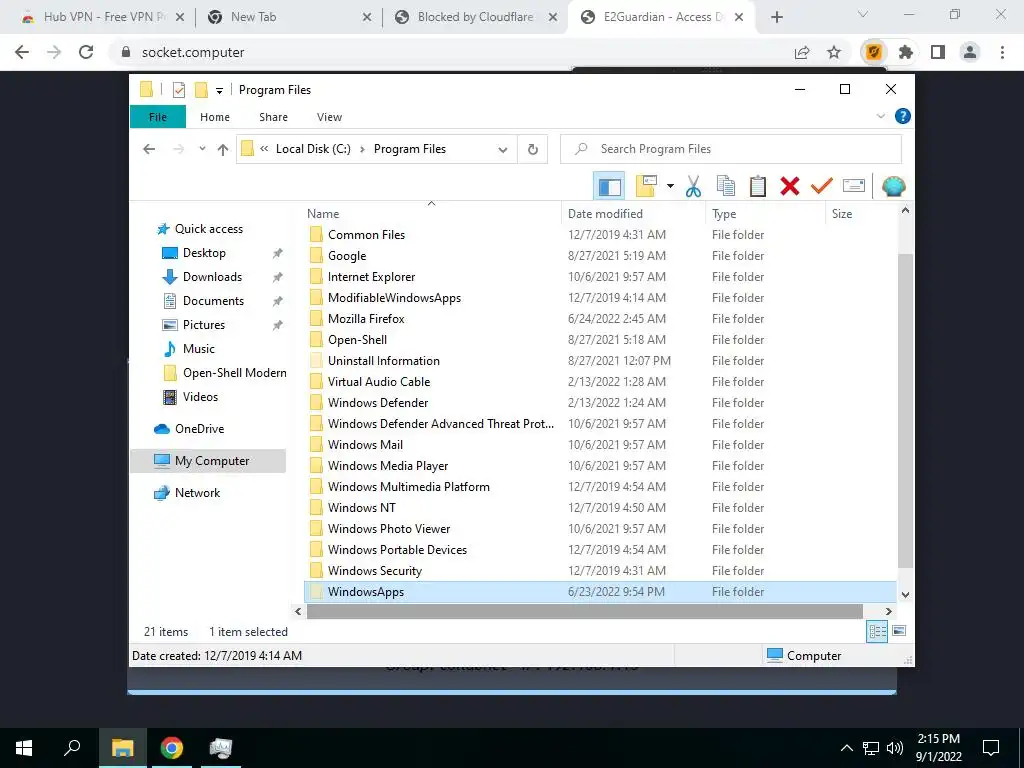Switch to Large icons view icon

(899, 631)
